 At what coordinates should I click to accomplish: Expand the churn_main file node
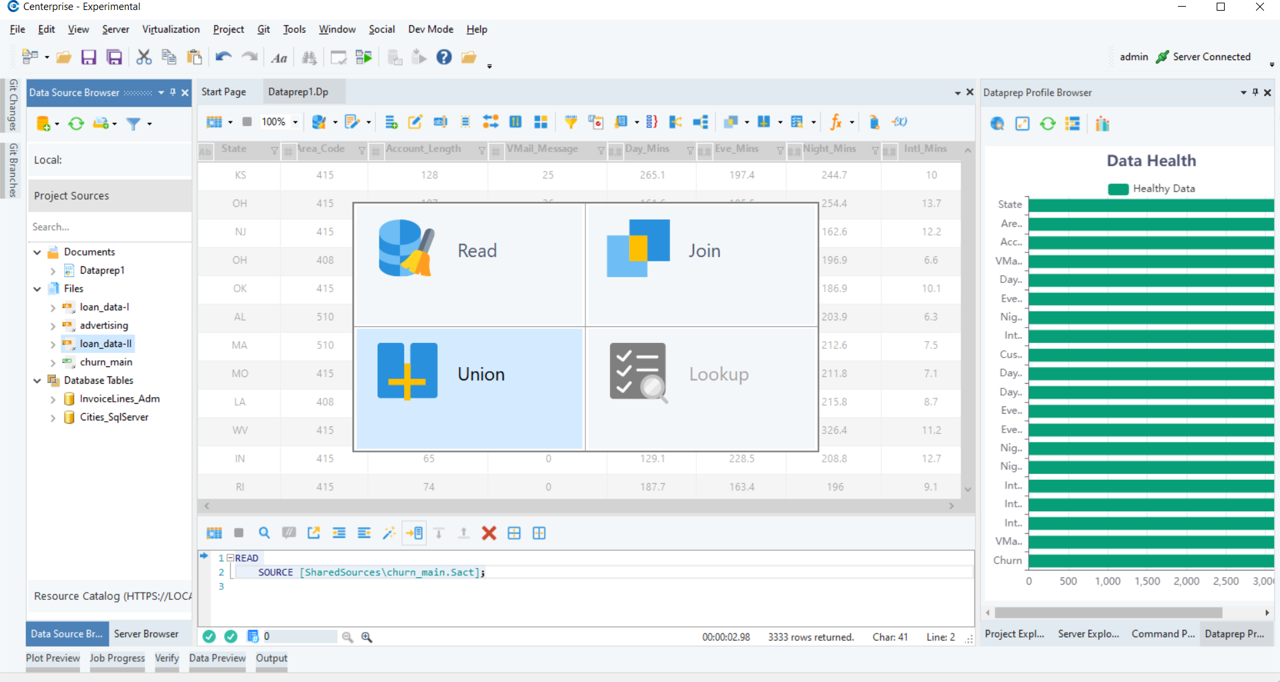coord(53,363)
